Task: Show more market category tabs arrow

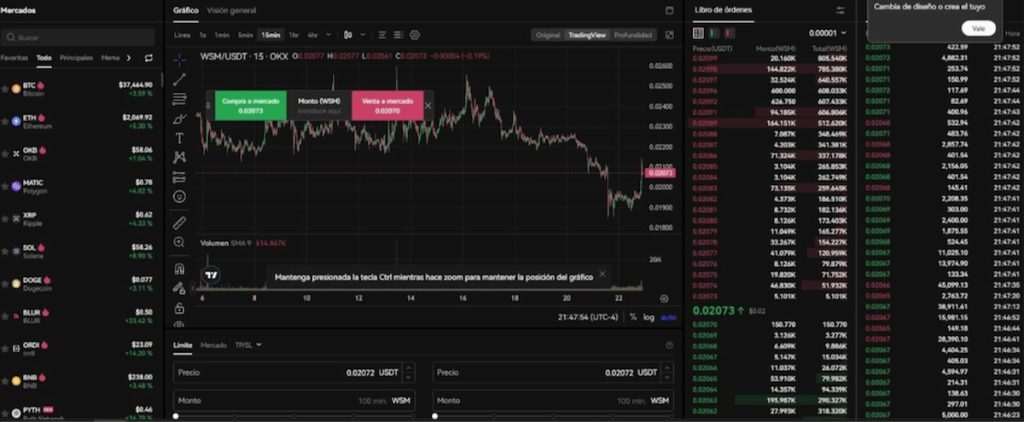Action: pos(129,58)
